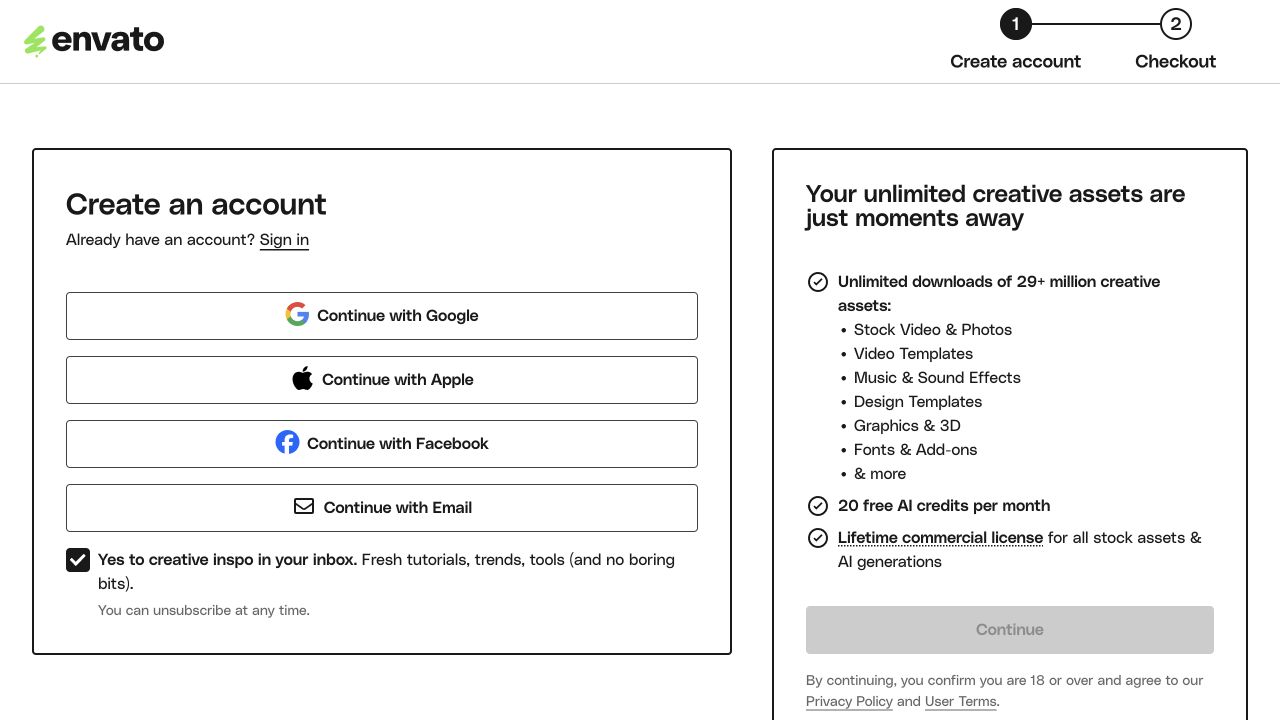
Task: Click Graphics & 3D list item
Action: [907, 426]
